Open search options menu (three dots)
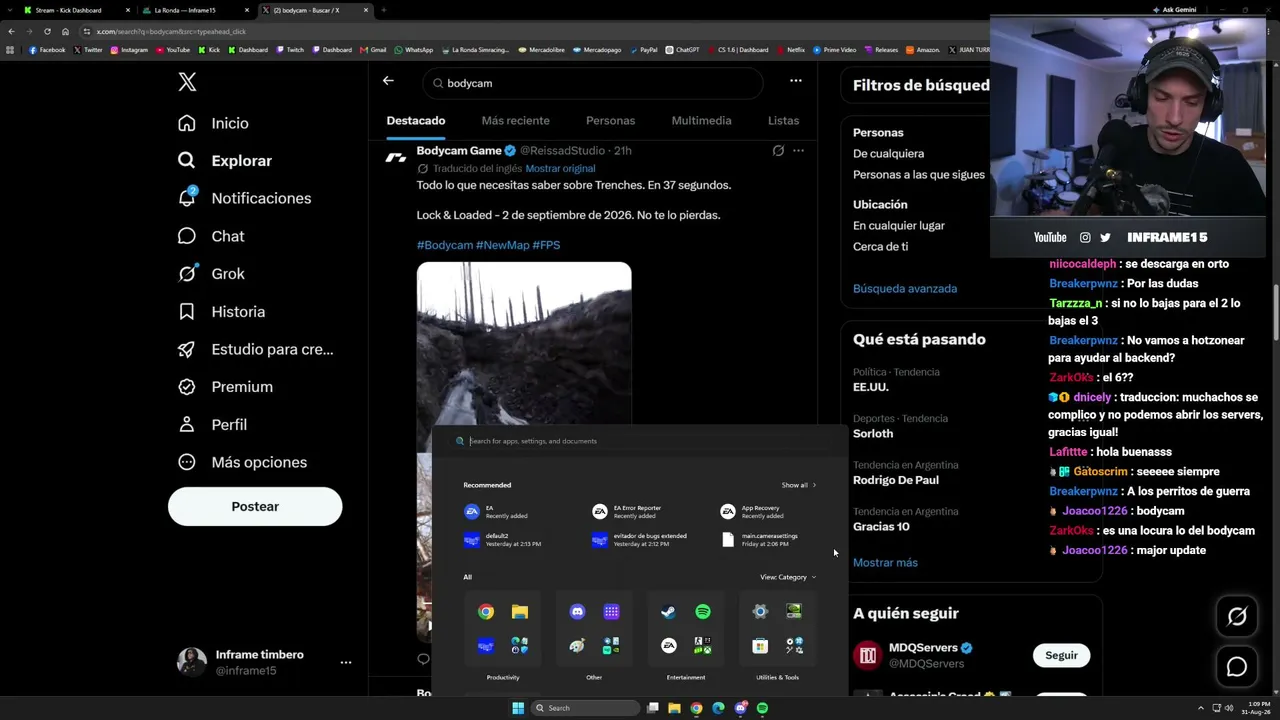Image resolution: width=1280 pixels, height=720 pixels. 795,81
